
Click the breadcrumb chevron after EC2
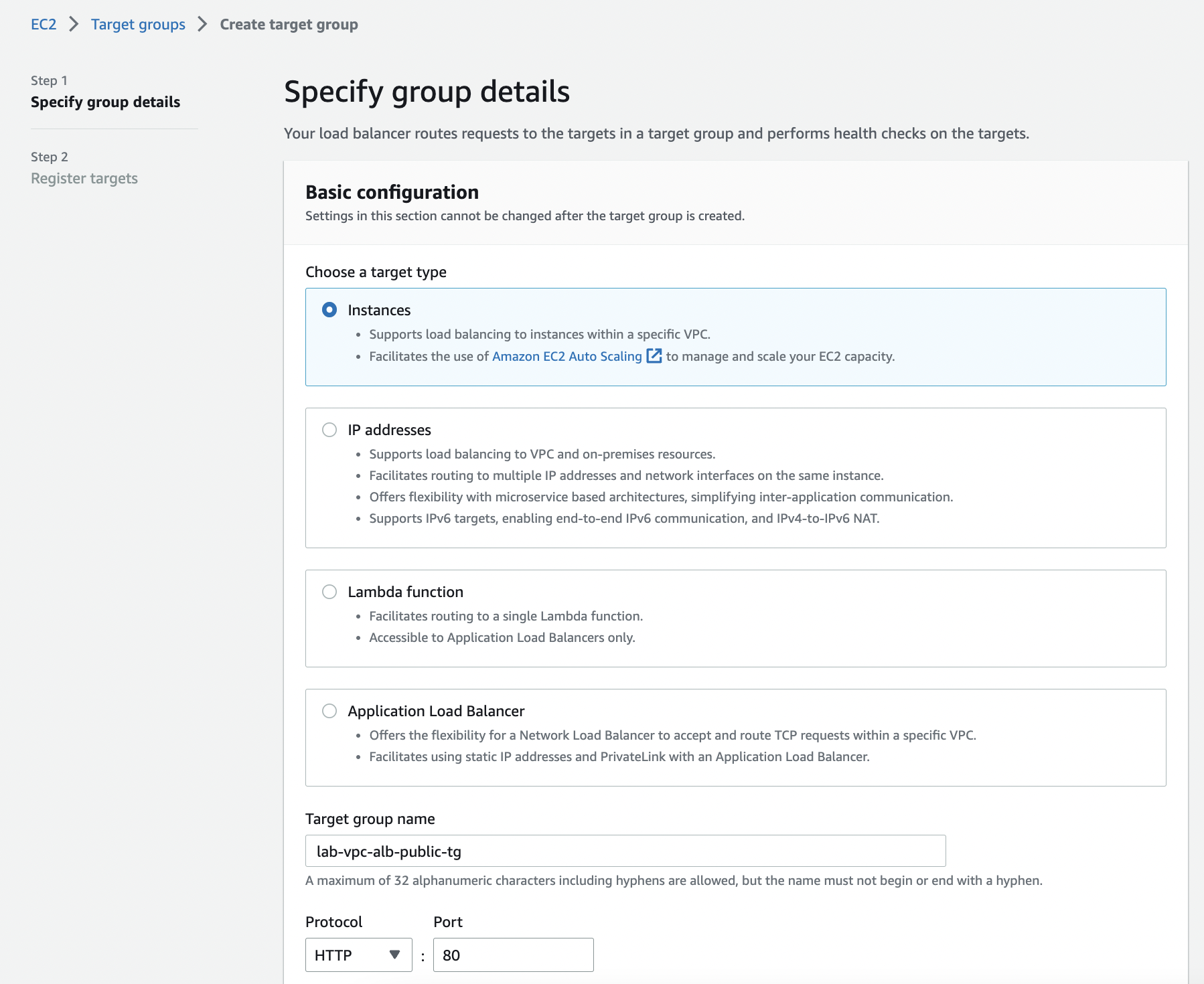pos(74,25)
